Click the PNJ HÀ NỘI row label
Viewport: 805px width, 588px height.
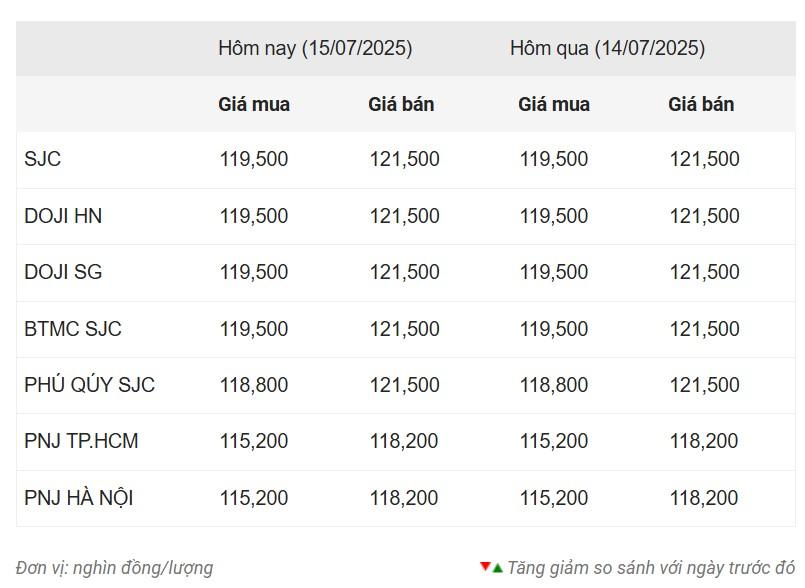79,498
